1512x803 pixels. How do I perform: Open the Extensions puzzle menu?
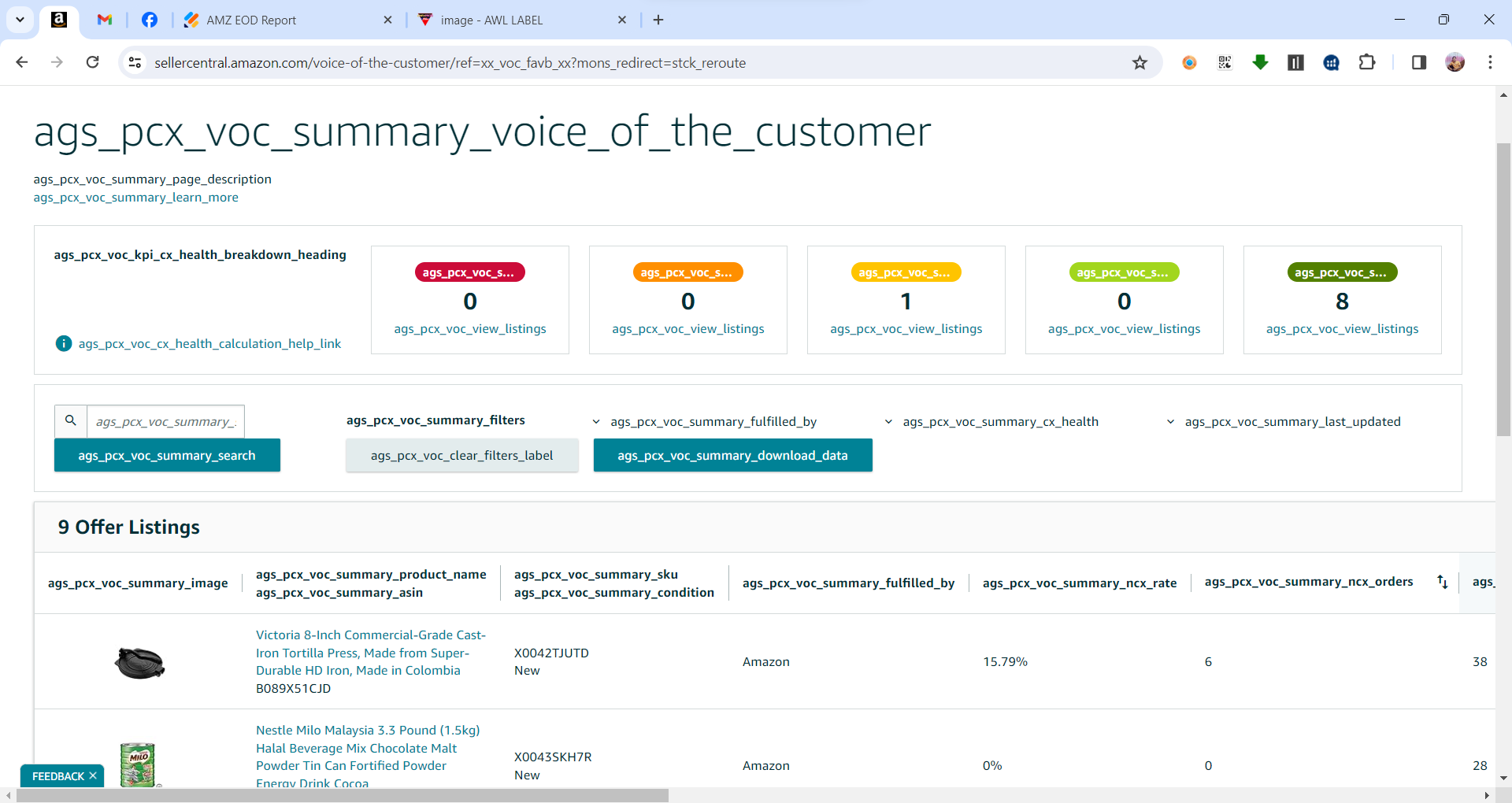click(x=1367, y=62)
